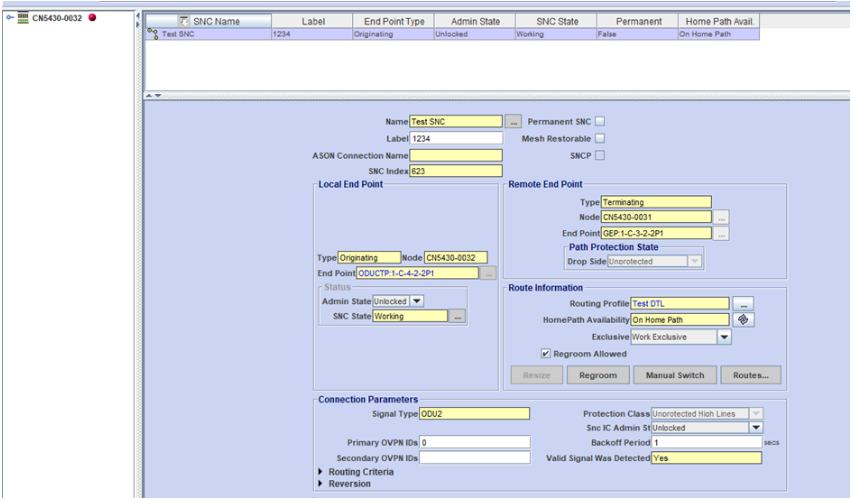Enable the Permanent SNC checkbox
The width and height of the screenshot is (853, 501).
(599, 121)
